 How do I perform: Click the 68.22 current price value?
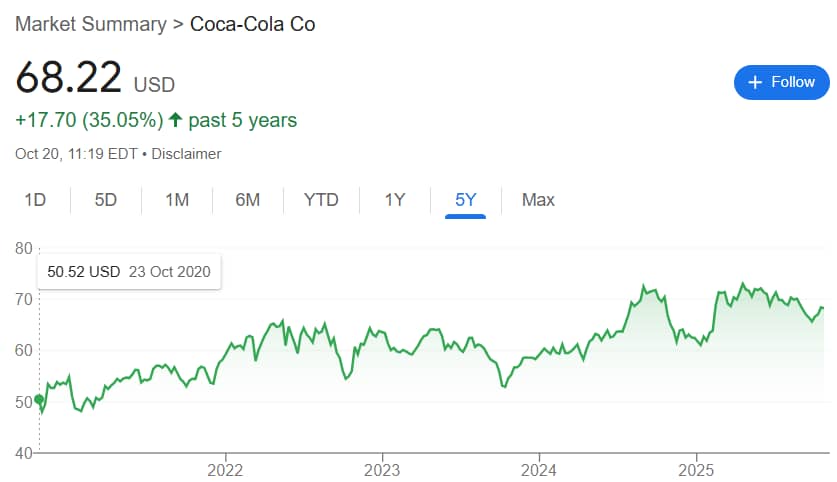point(69,77)
